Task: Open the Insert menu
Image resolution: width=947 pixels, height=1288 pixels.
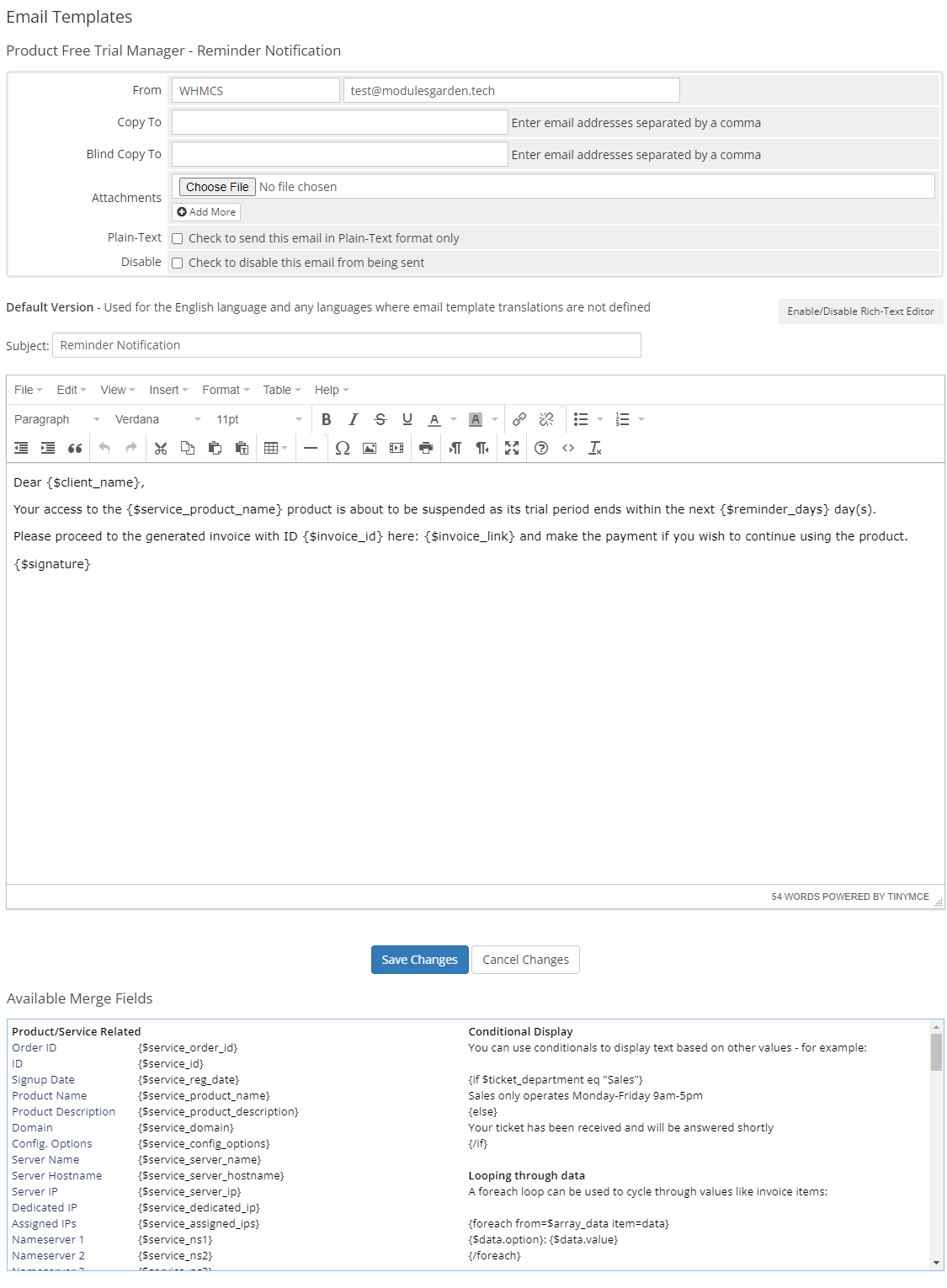Action: click(x=168, y=390)
